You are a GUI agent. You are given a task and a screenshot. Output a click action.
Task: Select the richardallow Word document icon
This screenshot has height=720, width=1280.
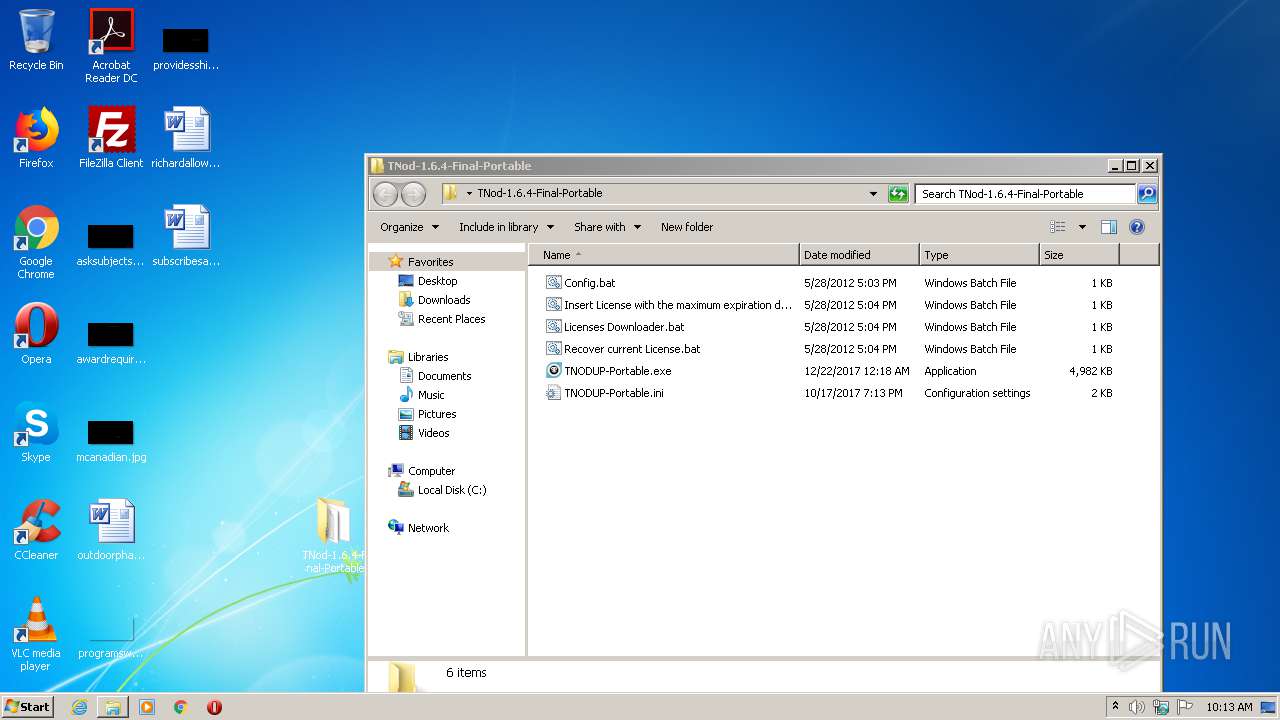coord(186,138)
